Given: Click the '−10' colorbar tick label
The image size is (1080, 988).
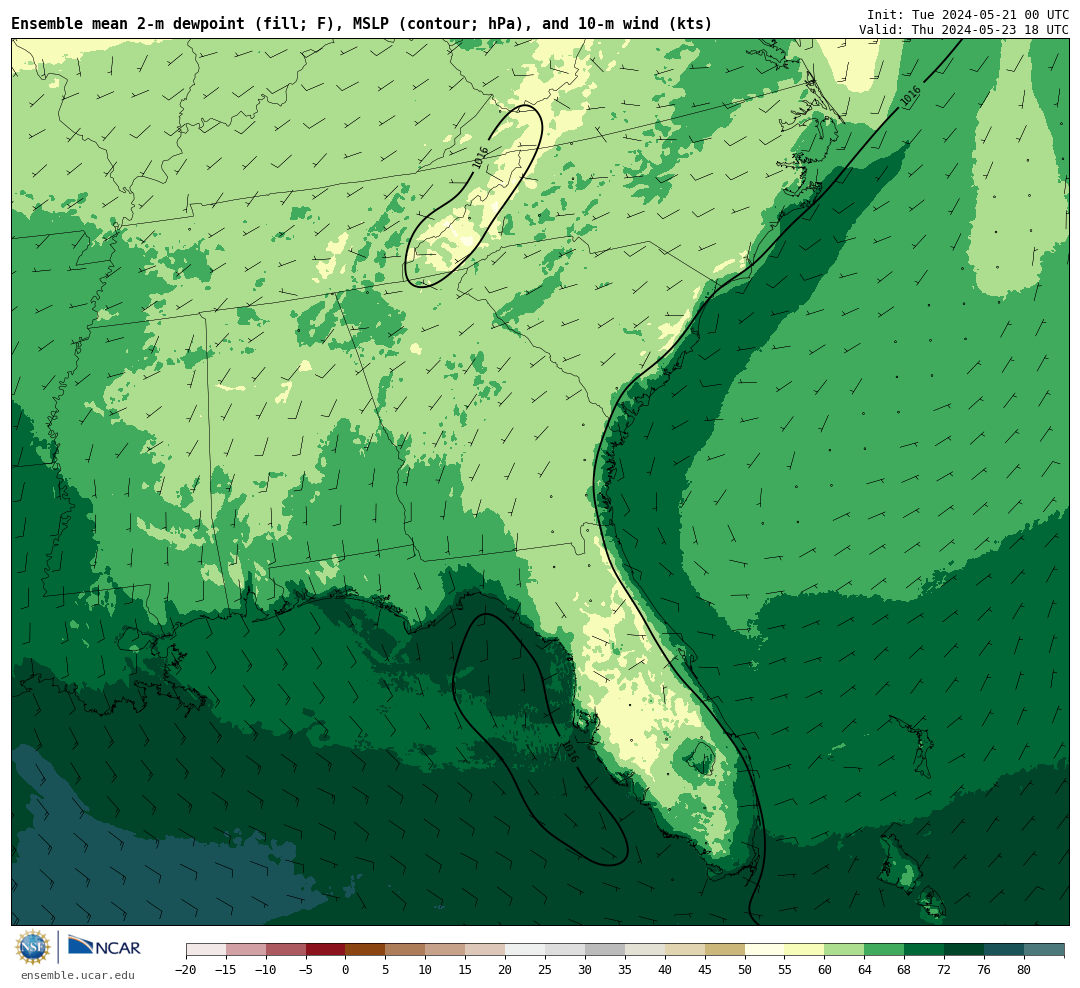Looking at the screenshot, I should click(x=266, y=969).
